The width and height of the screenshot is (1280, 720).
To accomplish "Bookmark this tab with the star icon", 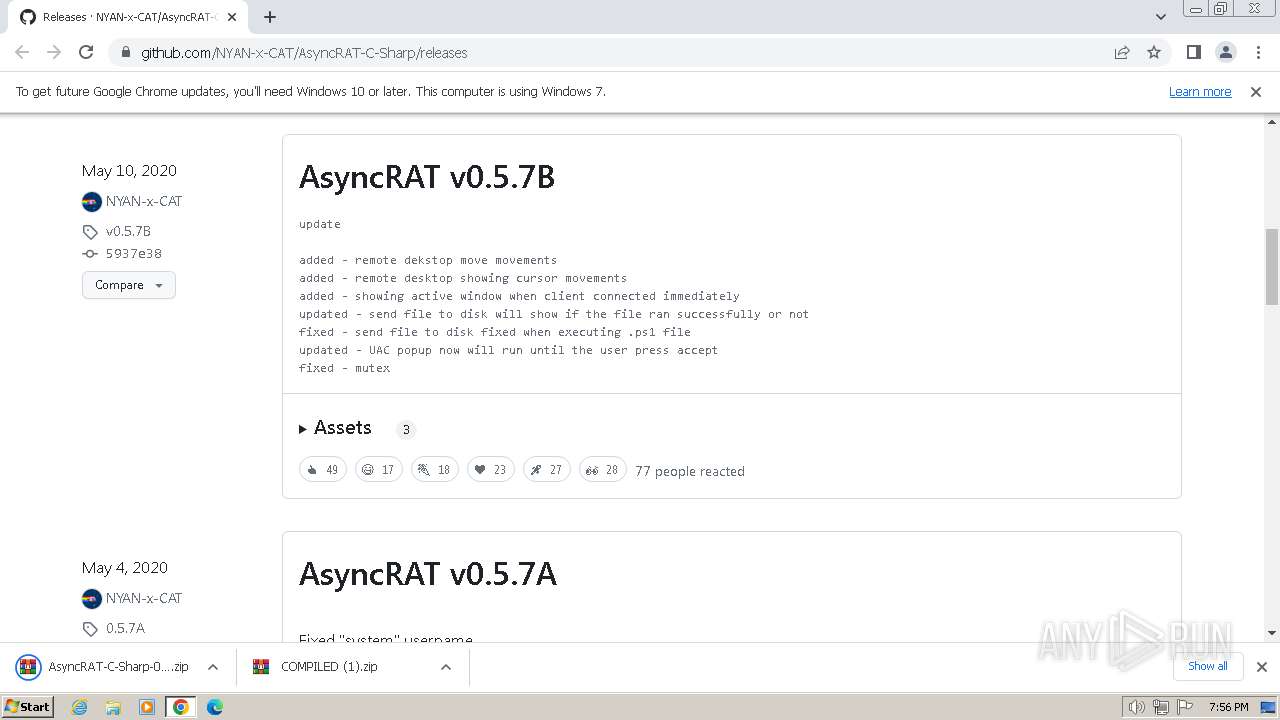I will [1154, 52].
